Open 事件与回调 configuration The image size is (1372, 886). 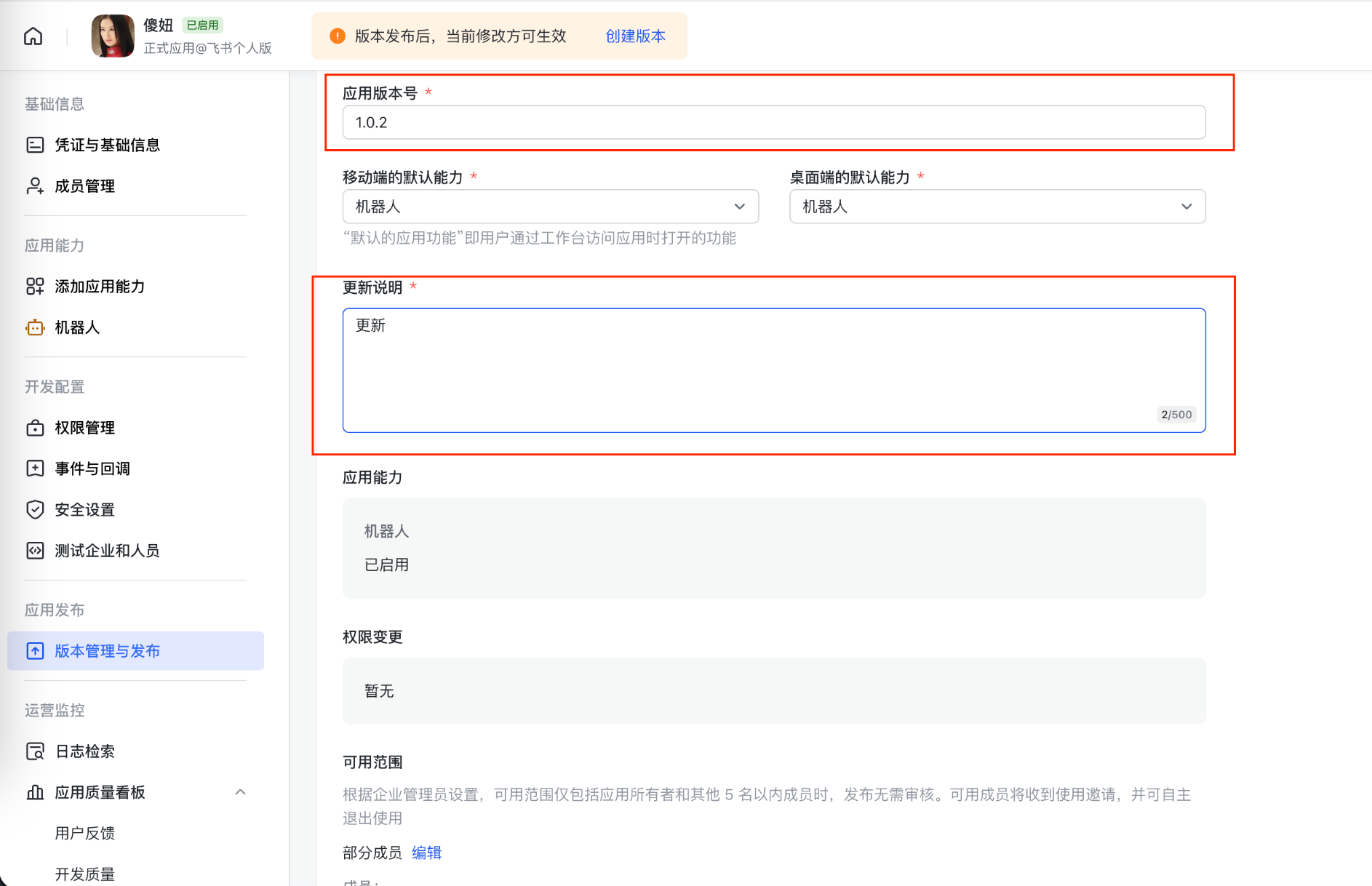(x=35, y=468)
